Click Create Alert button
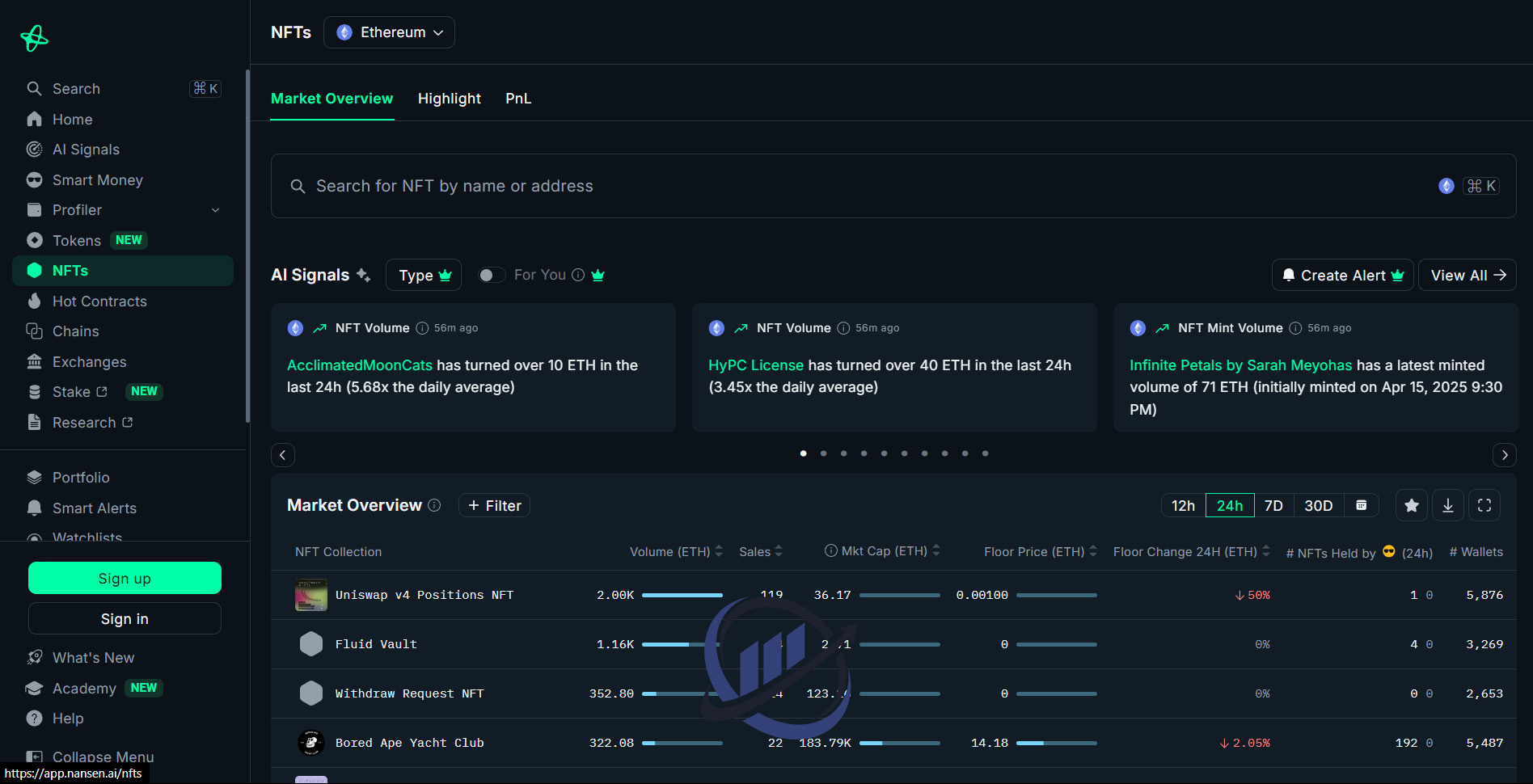Viewport: 1533px width, 784px height. click(1342, 275)
